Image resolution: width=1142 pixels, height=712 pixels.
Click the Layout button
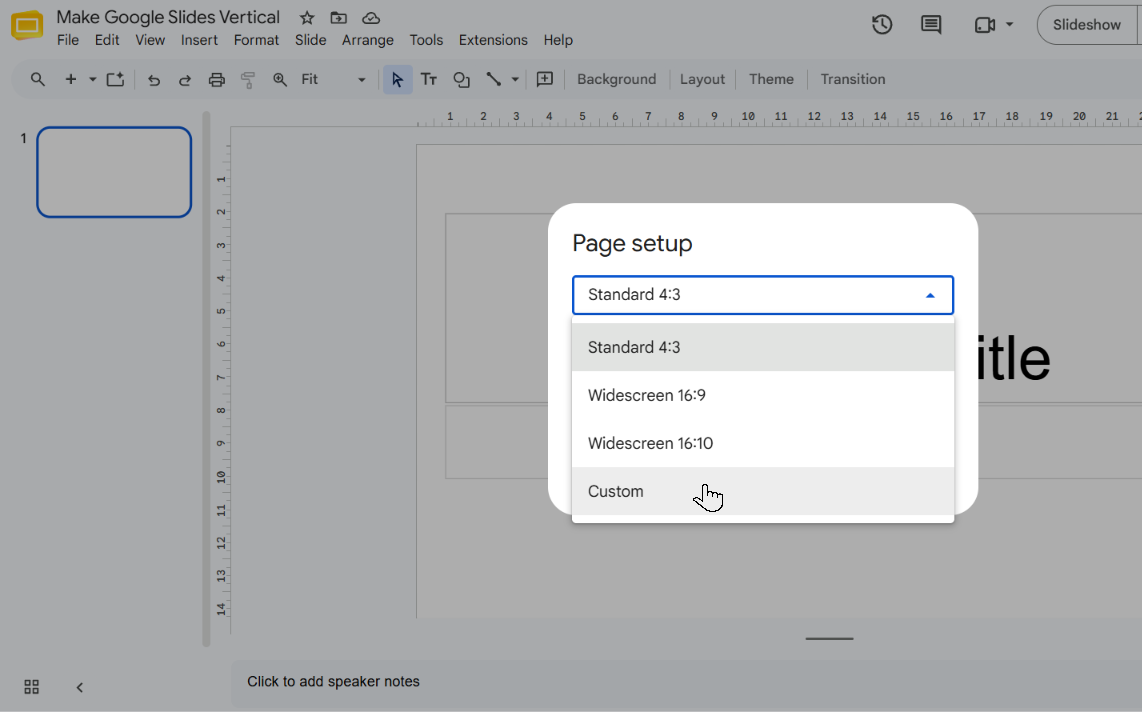coord(702,79)
